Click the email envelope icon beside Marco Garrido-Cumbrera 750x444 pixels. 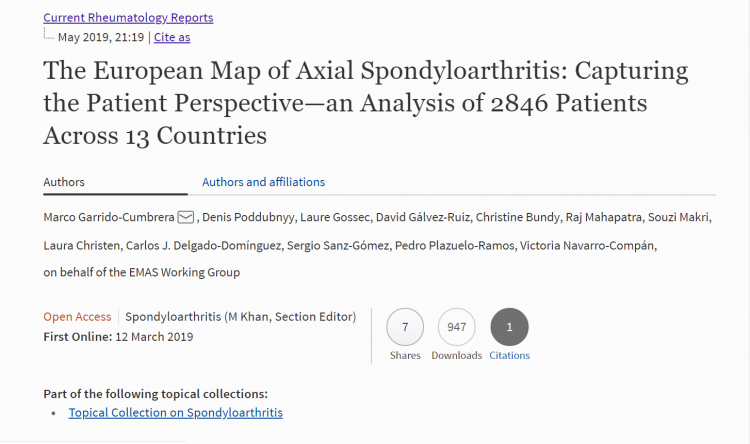tap(186, 217)
